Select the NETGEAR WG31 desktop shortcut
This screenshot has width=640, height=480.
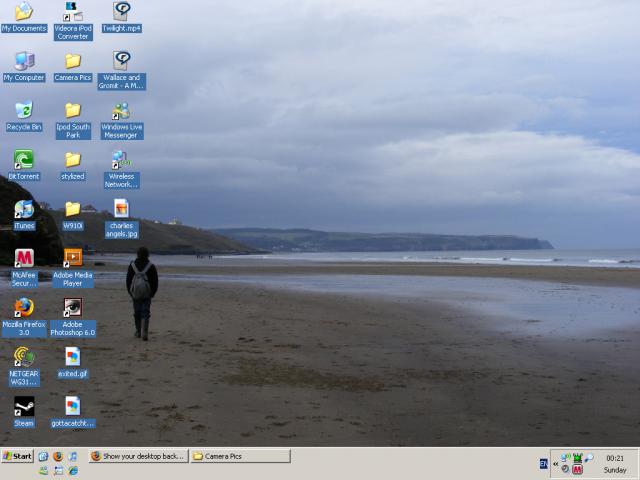23,357
